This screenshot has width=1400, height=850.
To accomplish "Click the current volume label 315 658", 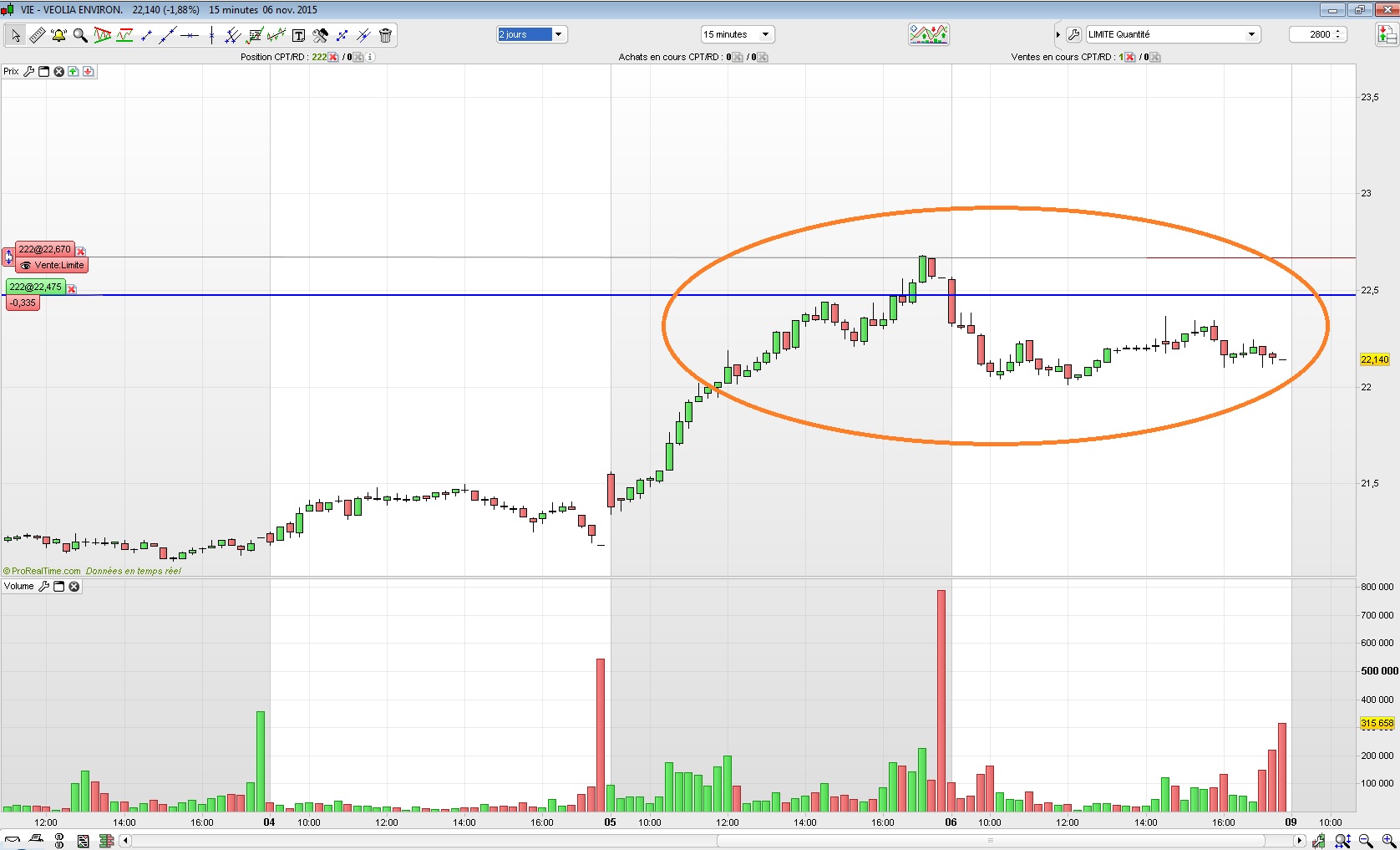I will pos(1377,724).
